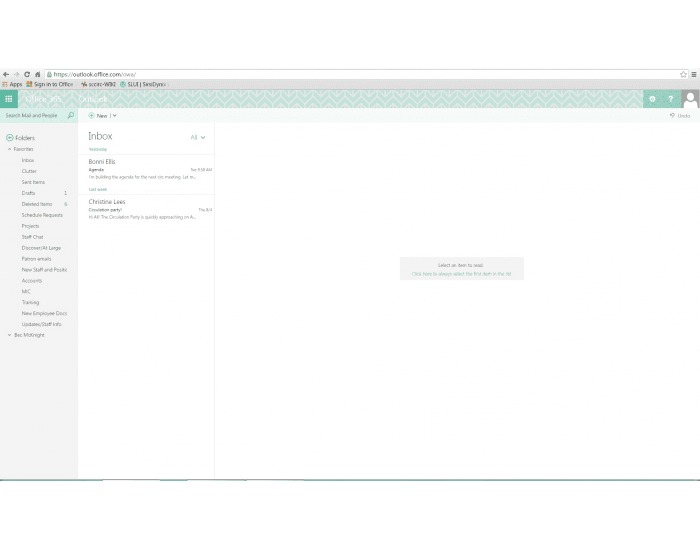Open the Updates/Staff Info folder
The width and height of the screenshot is (700, 550).
point(42,324)
